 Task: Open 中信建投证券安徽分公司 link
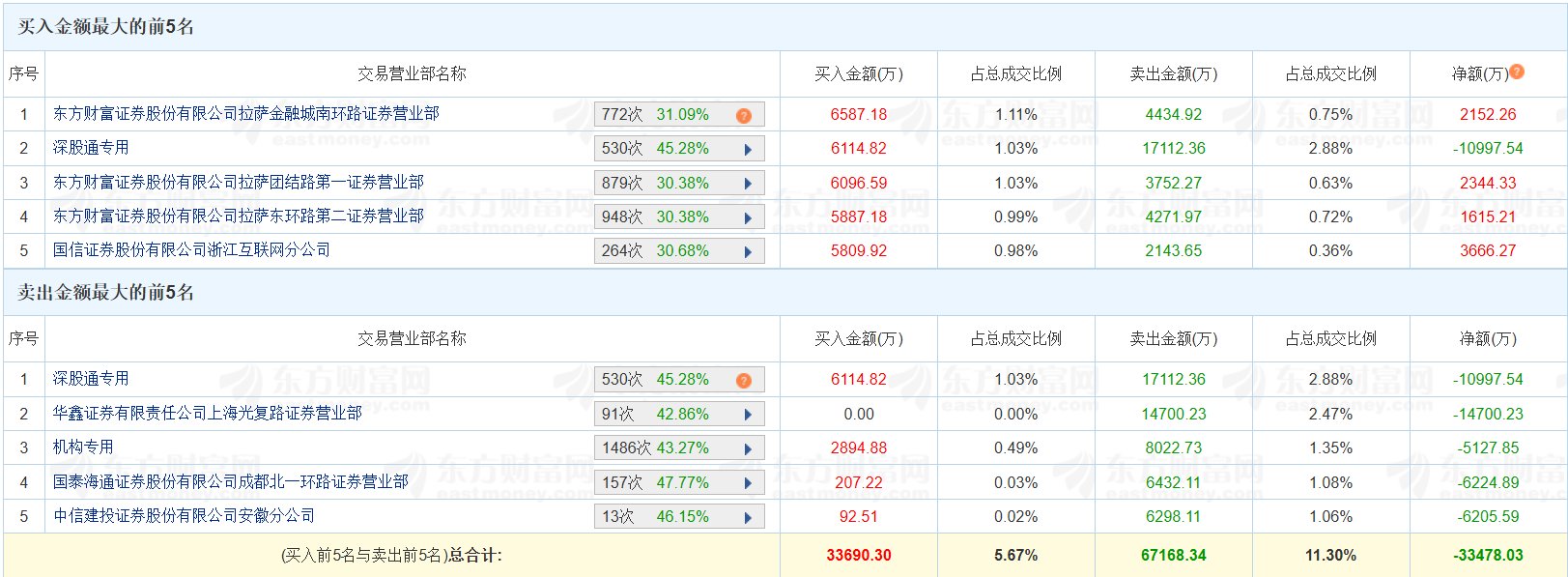(184, 516)
